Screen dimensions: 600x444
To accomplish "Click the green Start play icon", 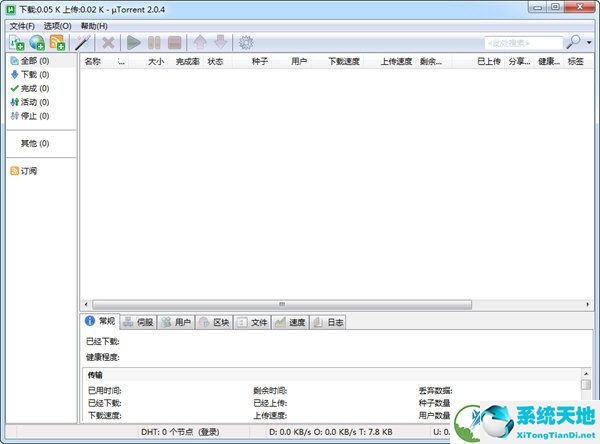I will pyautogui.click(x=134, y=42).
